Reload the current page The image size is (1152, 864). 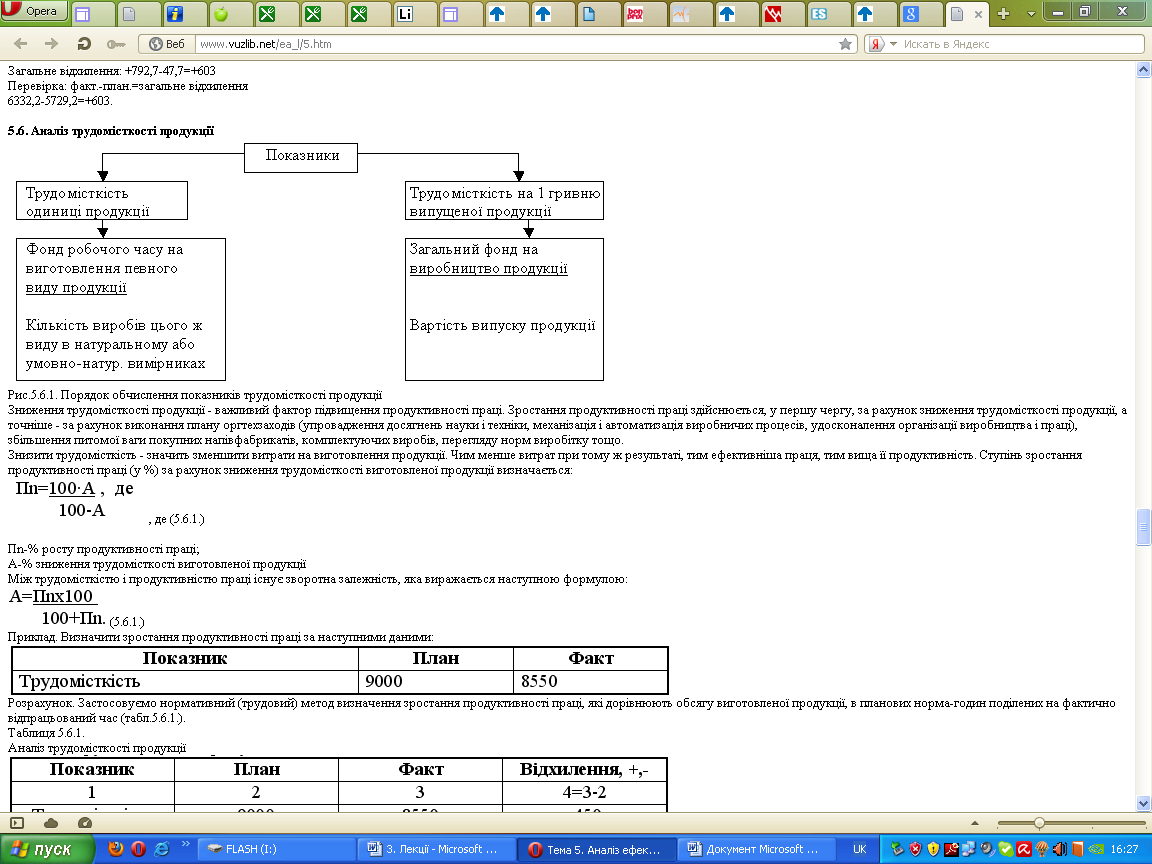click(x=84, y=44)
